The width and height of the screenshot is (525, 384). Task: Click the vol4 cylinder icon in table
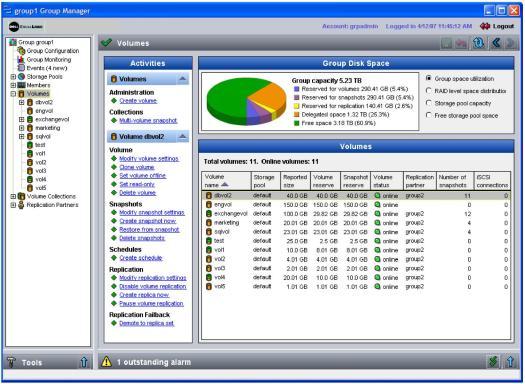tap(209, 277)
